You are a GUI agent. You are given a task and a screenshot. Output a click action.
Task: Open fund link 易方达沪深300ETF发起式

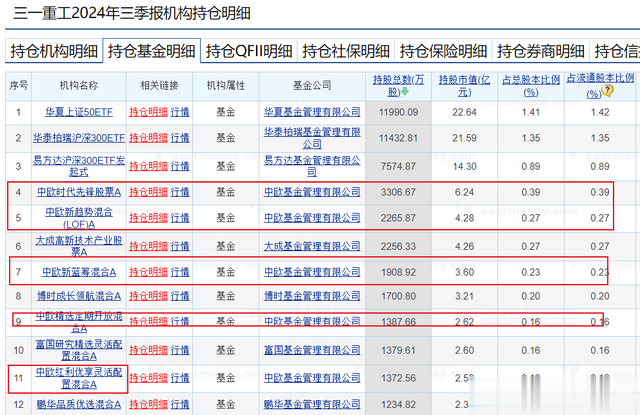tap(79, 166)
